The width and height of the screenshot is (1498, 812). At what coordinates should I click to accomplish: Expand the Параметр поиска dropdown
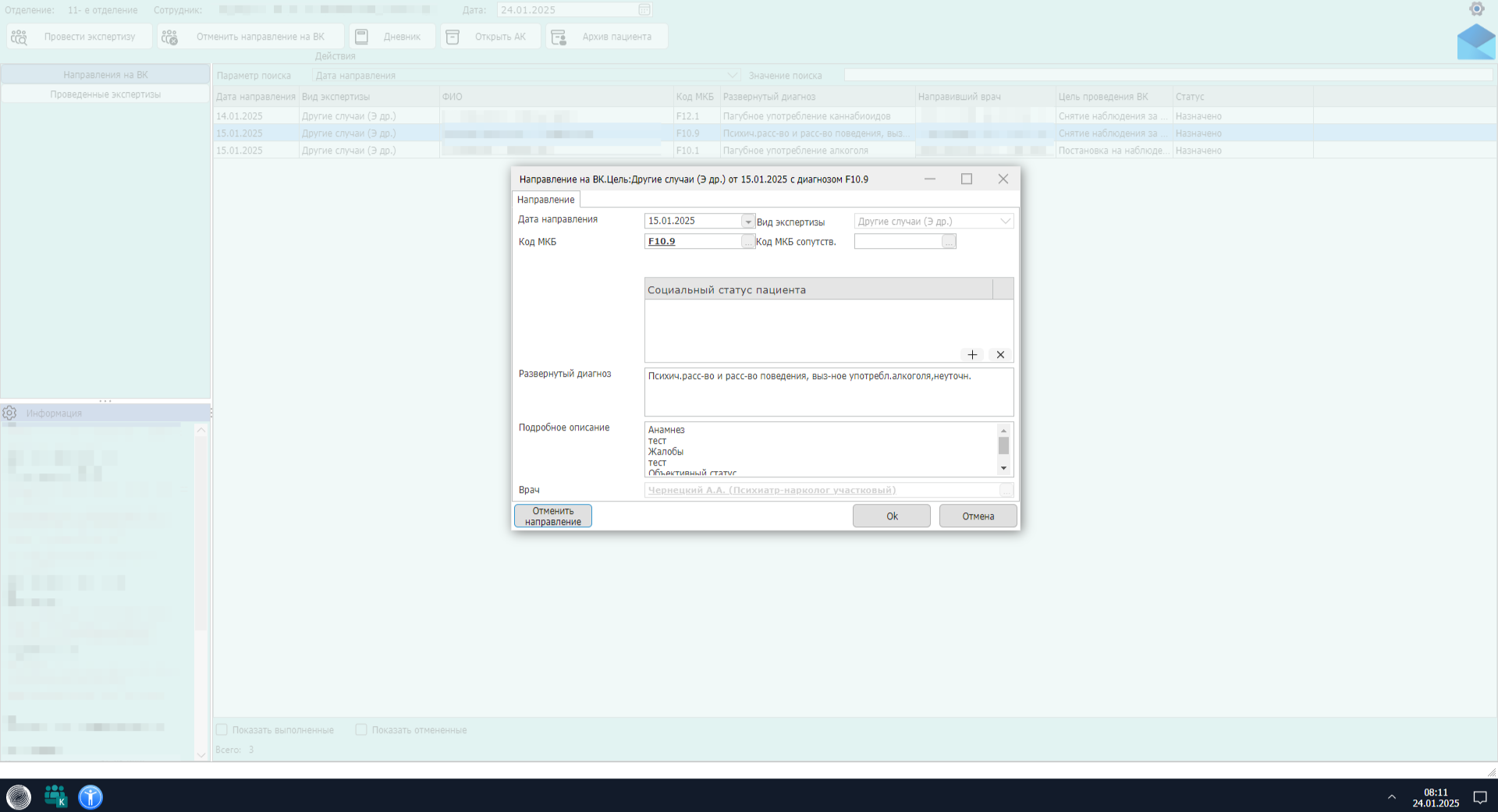(732, 76)
